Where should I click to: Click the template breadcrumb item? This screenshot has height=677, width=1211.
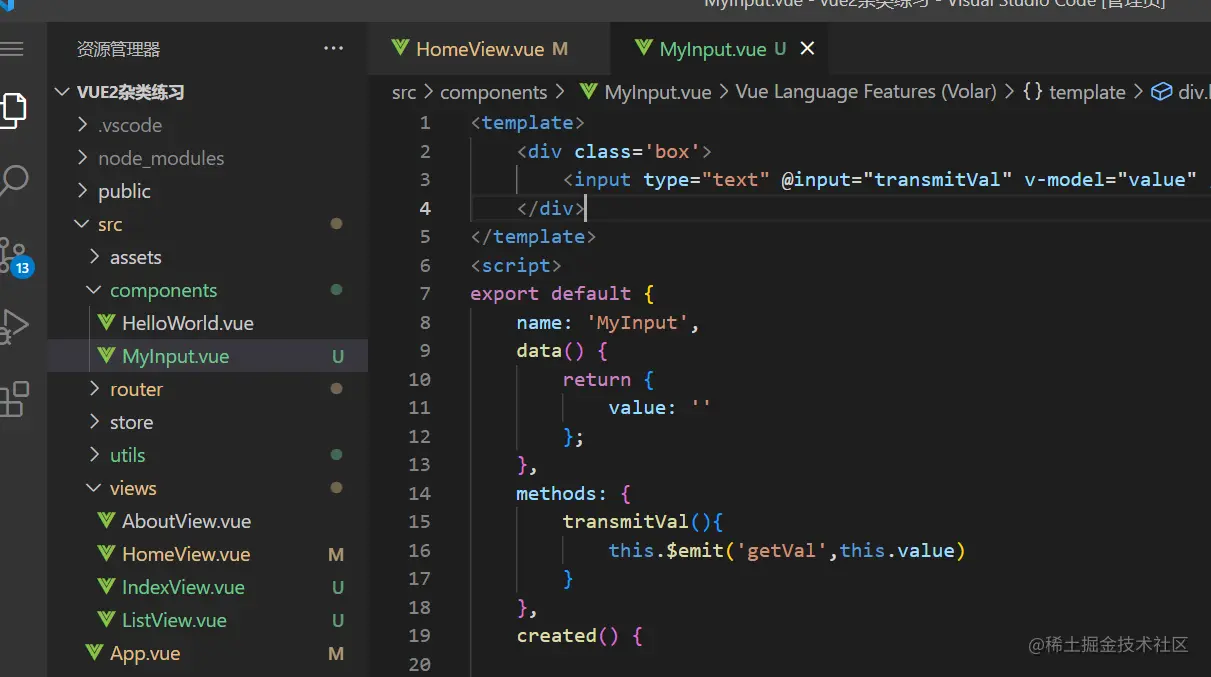pos(1086,91)
